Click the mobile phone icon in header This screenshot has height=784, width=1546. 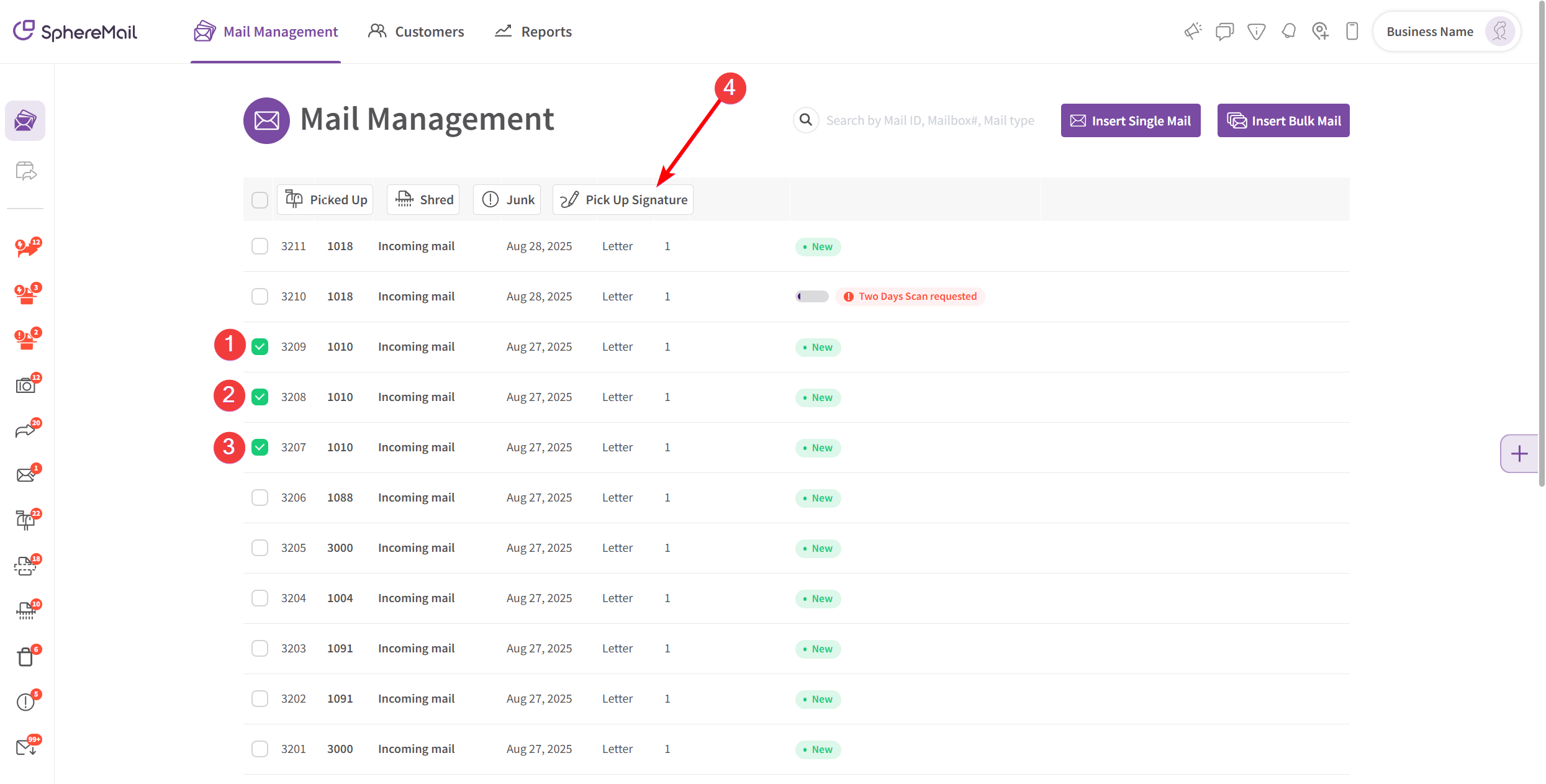pyautogui.click(x=1352, y=31)
